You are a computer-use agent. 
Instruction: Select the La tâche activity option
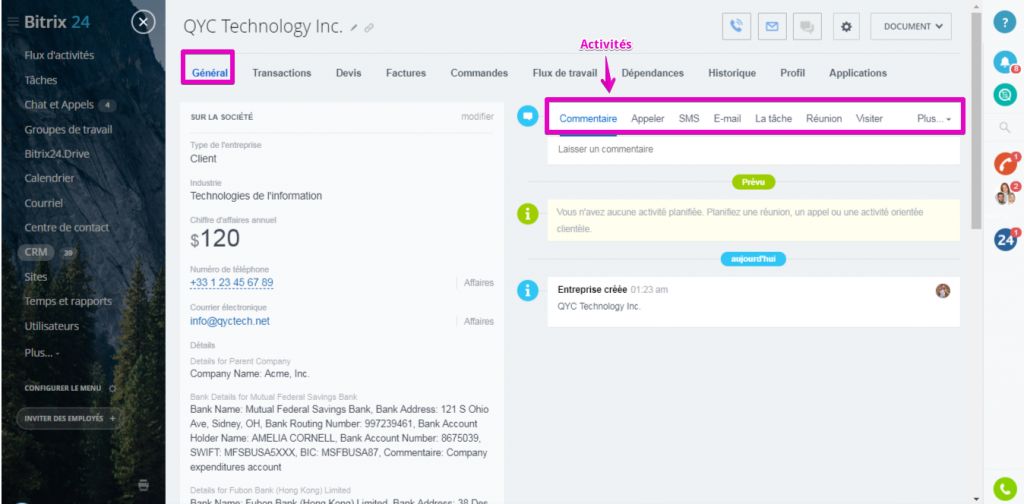tap(773, 119)
